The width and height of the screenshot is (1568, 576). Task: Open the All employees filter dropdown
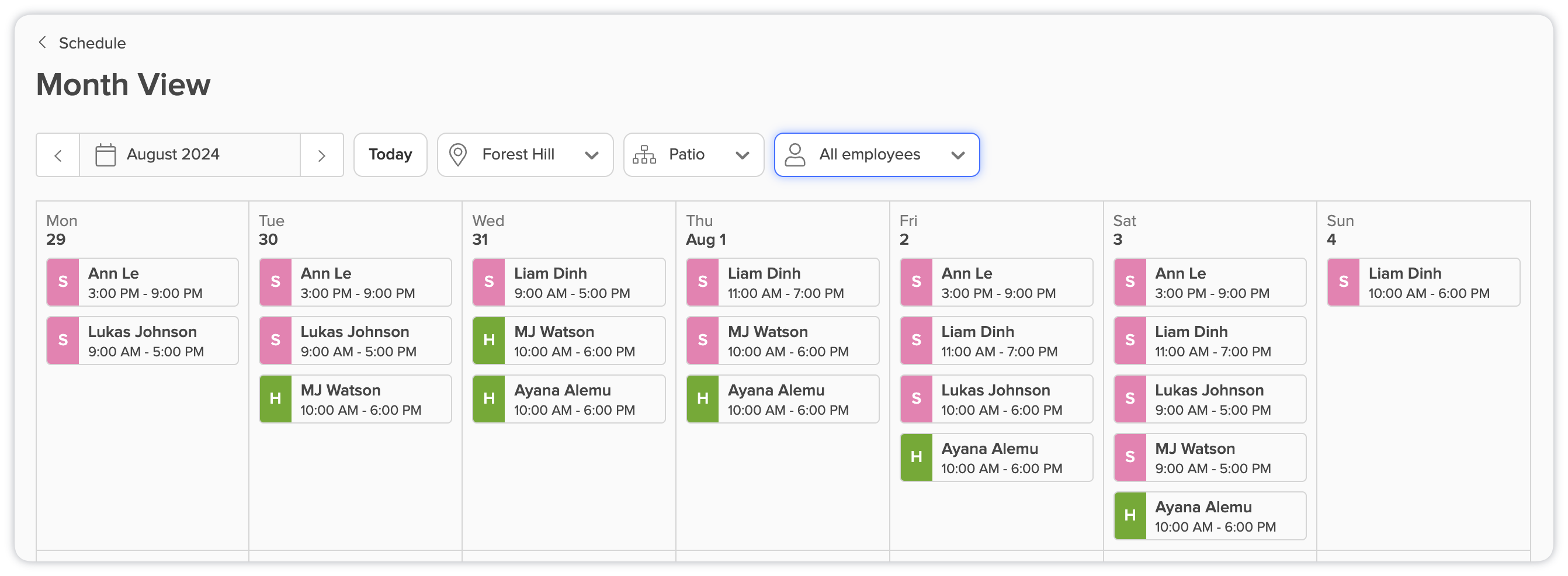pos(876,155)
